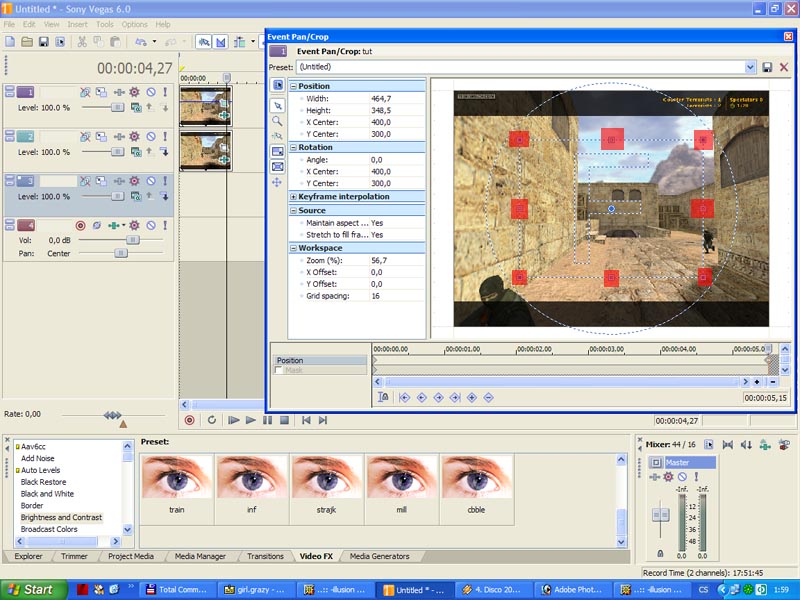Screen dimensions: 800x600
Task: Pause playback in the transport bar
Action: pos(267,420)
